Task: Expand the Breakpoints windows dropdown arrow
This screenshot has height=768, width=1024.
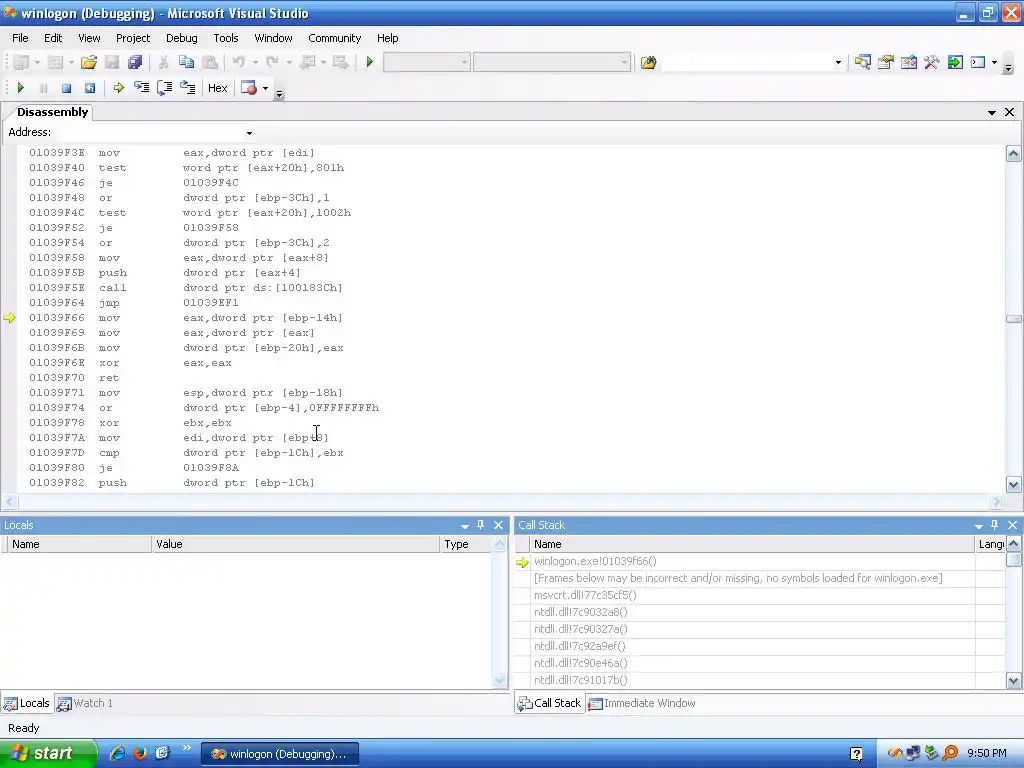Action: tap(265, 88)
